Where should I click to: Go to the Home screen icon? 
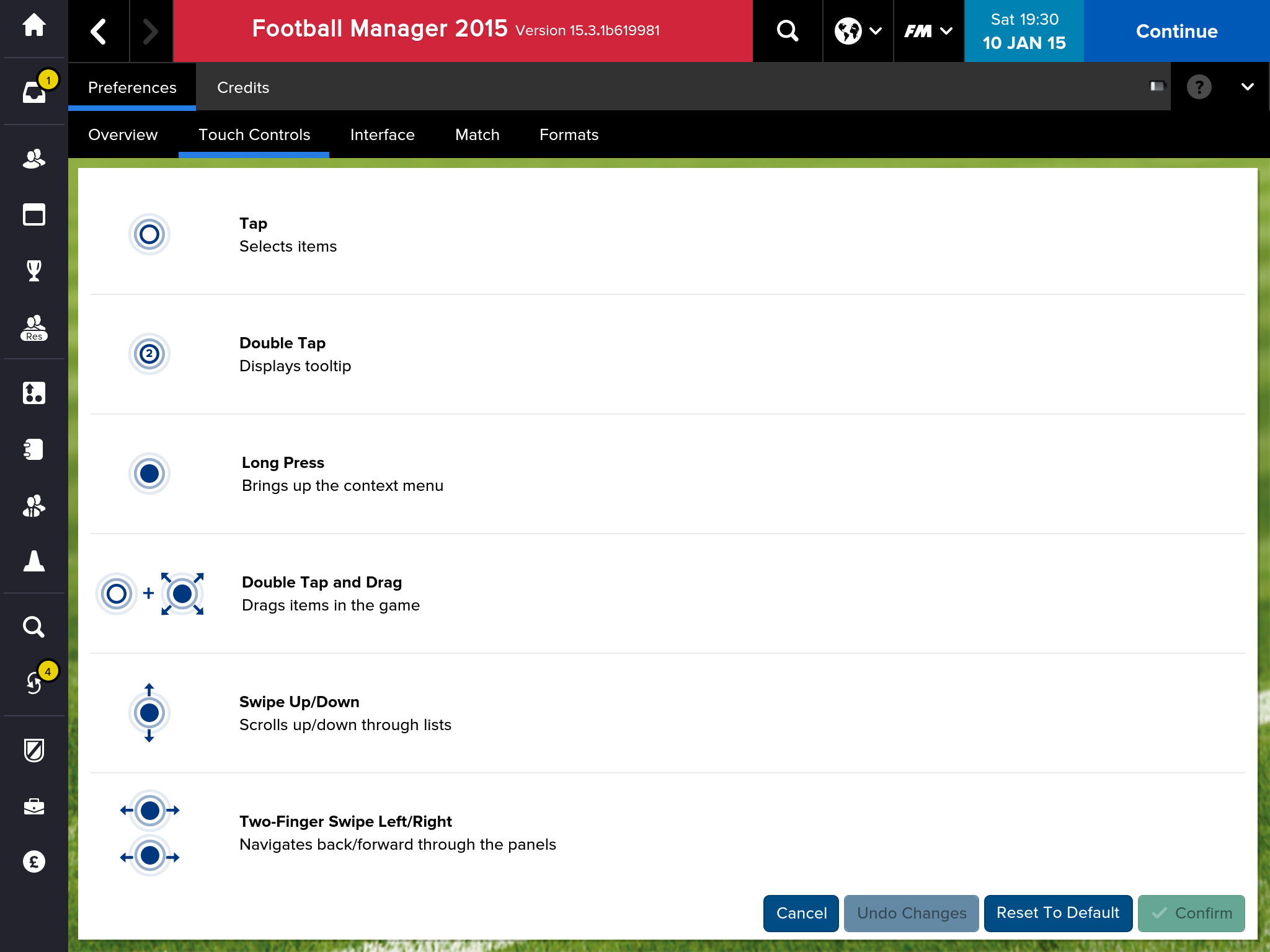(33, 26)
